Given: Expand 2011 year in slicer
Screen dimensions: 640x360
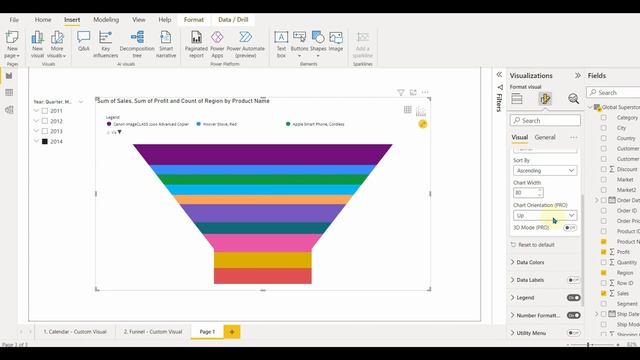Looking at the screenshot, I should [36, 111].
